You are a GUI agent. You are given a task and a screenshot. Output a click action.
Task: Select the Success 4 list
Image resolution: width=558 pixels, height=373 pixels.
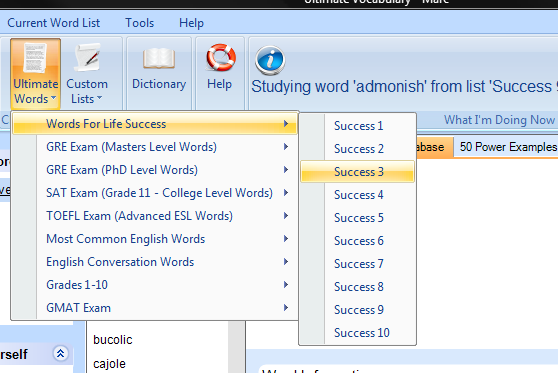(358, 195)
